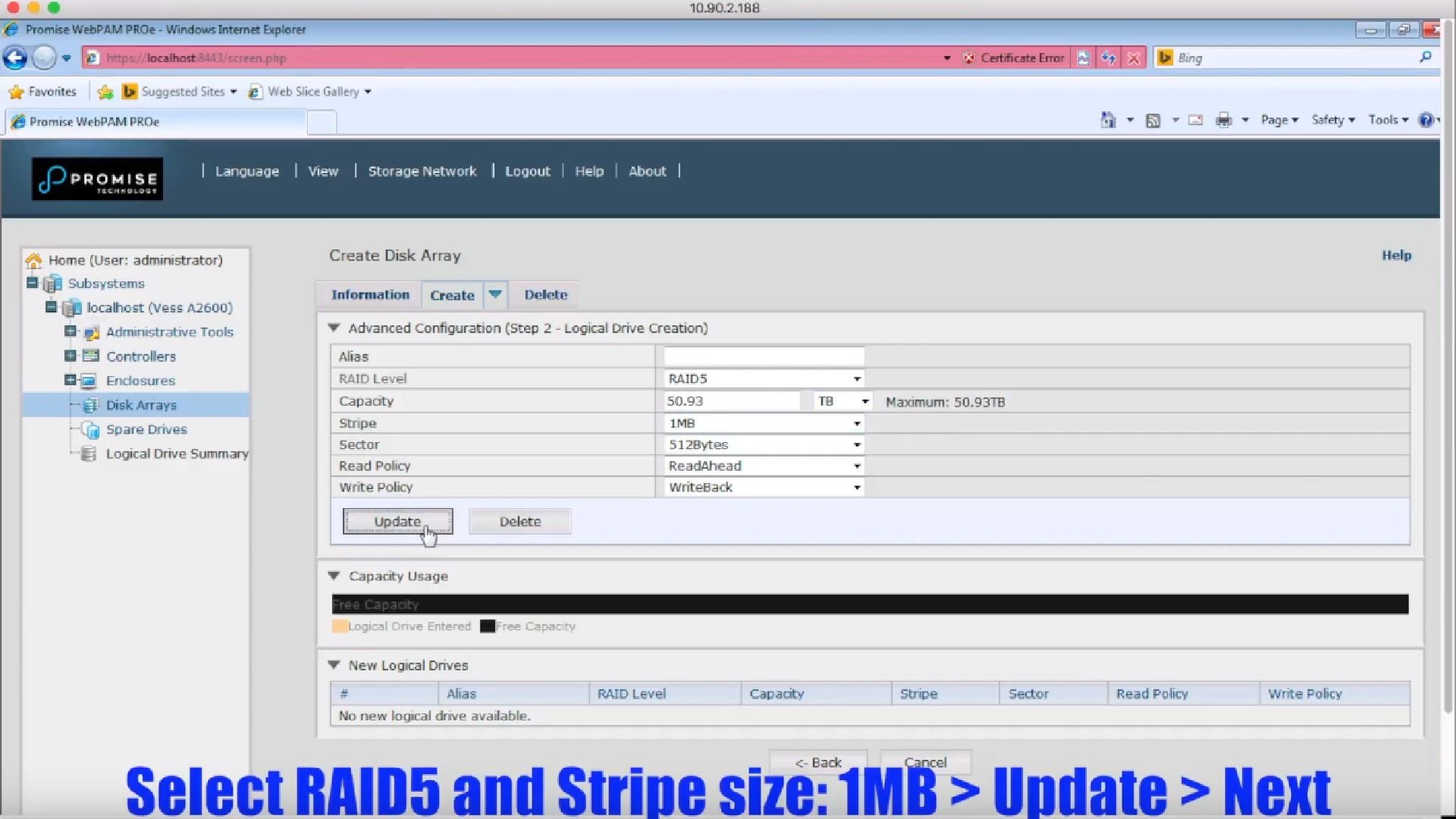
Task: Click the browser Forward arrow button
Action: pyautogui.click(x=44, y=58)
